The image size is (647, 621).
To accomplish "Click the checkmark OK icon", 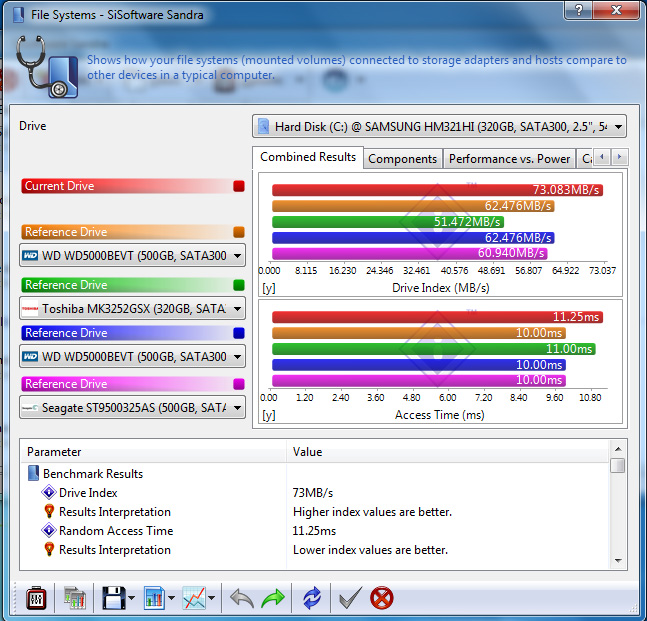I will pos(350,598).
